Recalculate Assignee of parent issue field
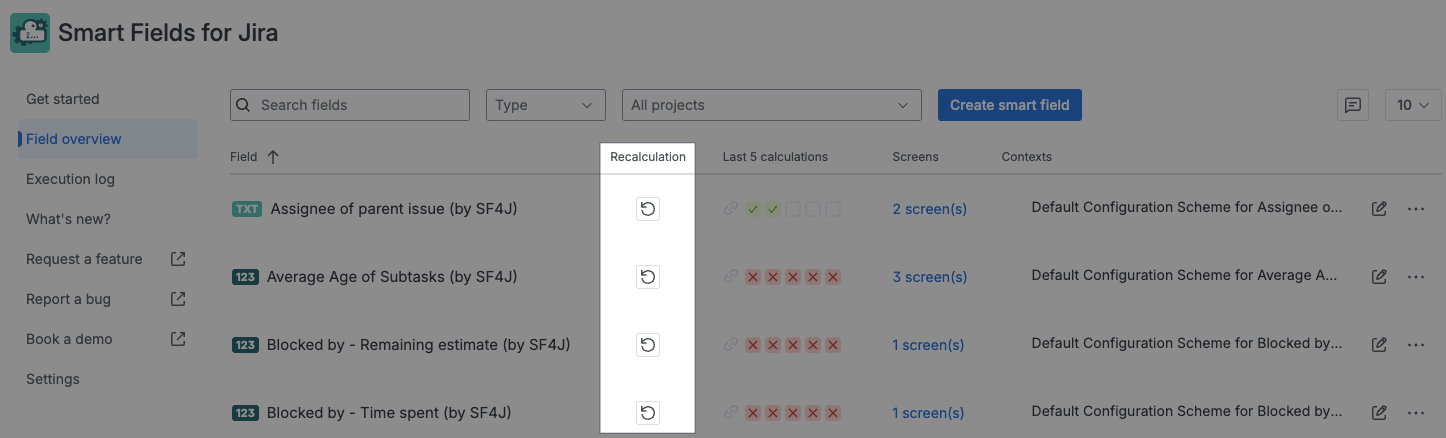 pos(647,209)
